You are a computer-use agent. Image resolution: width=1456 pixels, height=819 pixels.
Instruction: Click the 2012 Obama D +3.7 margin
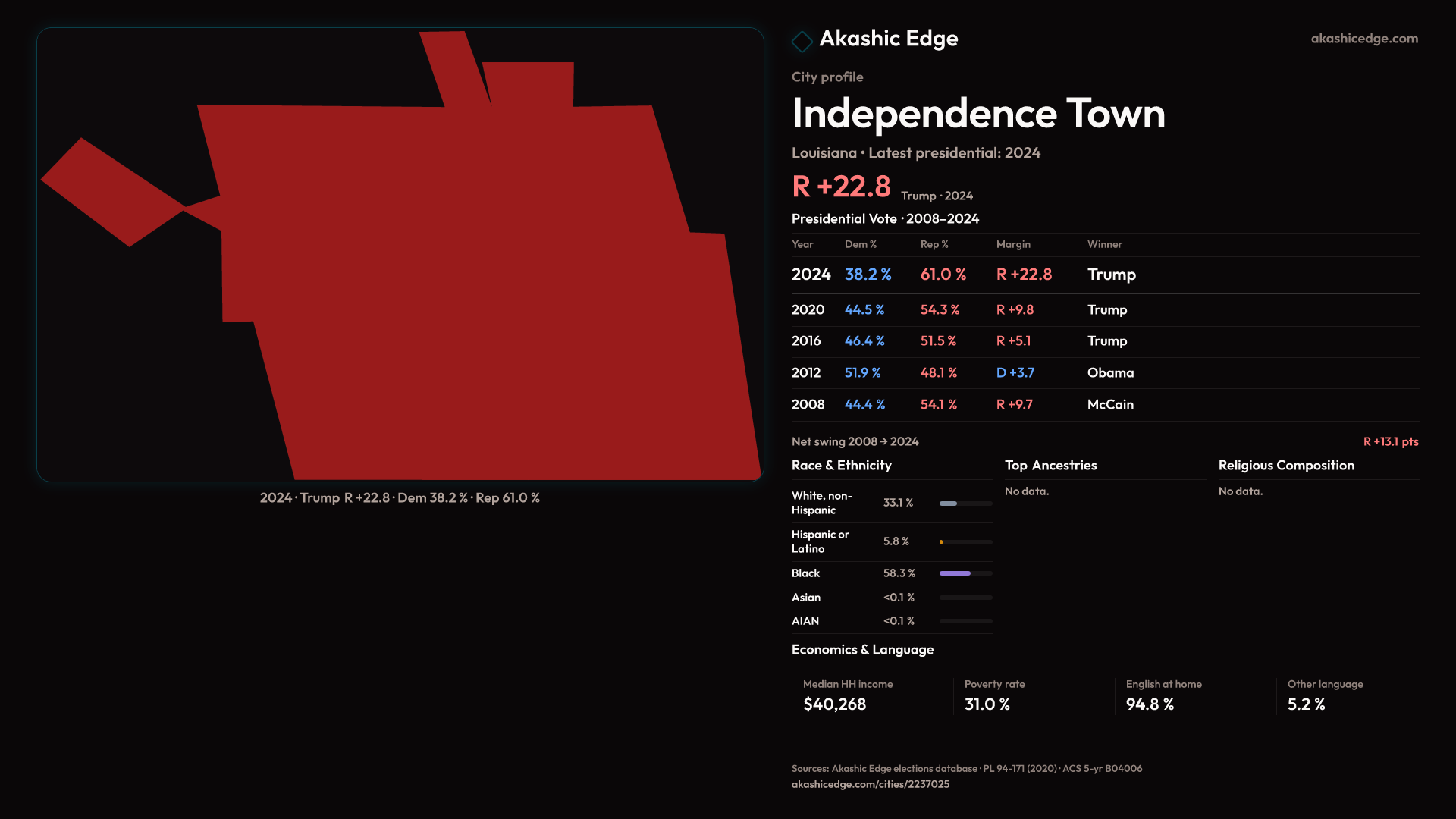[1015, 373]
